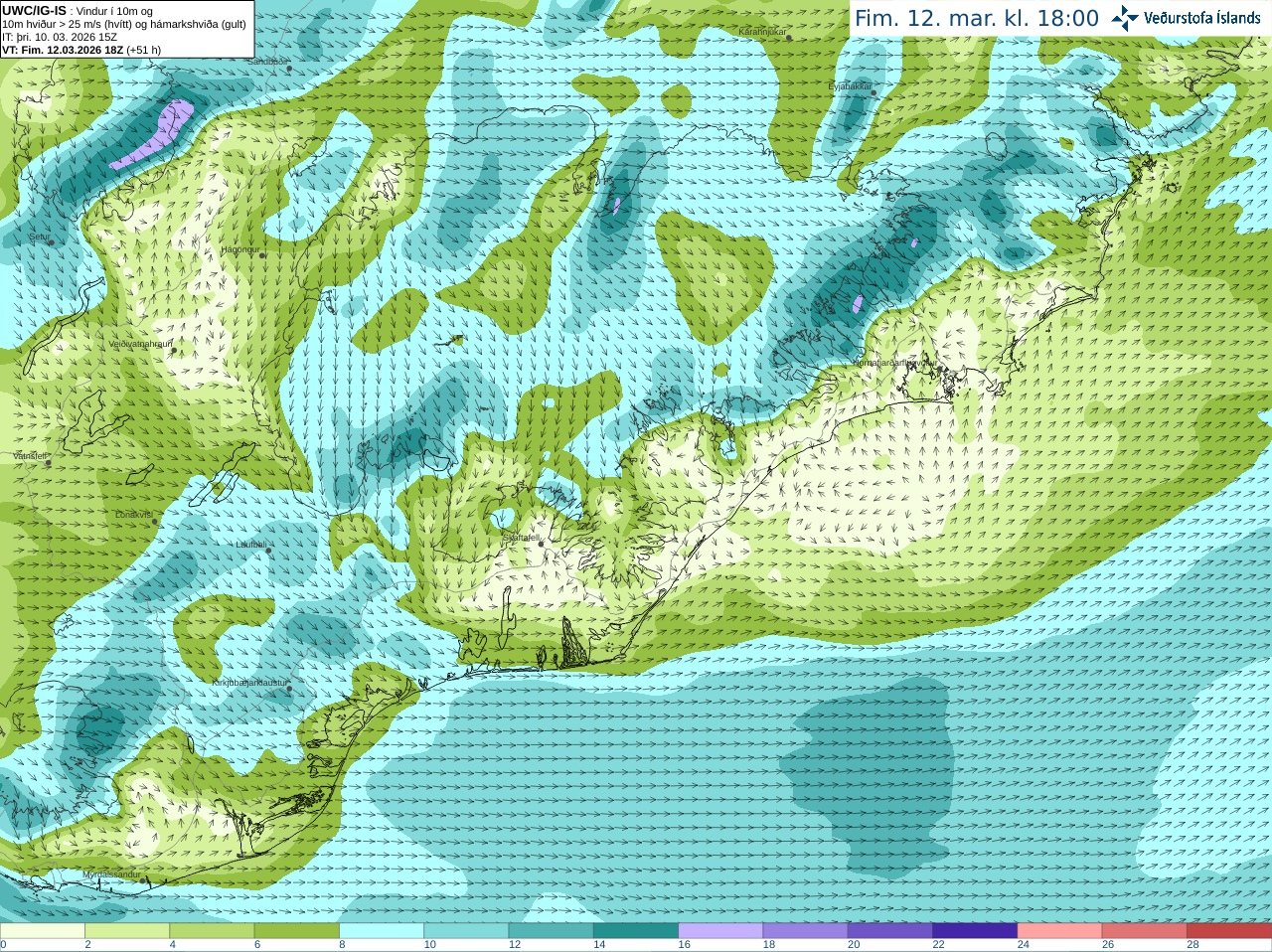
Task: Click the 2–4 m/s light green legend swatch
Action: [127, 931]
